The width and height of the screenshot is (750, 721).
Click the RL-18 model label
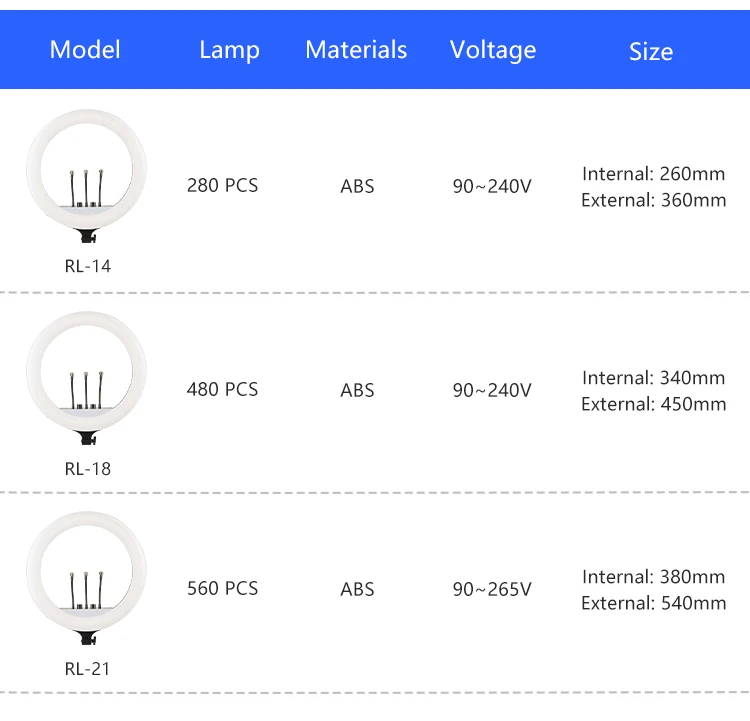coord(87,468)
